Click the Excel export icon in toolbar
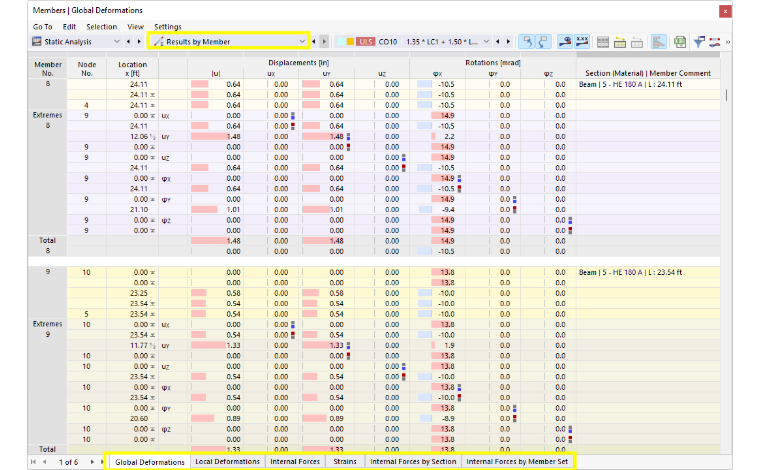 coord(680,42)
